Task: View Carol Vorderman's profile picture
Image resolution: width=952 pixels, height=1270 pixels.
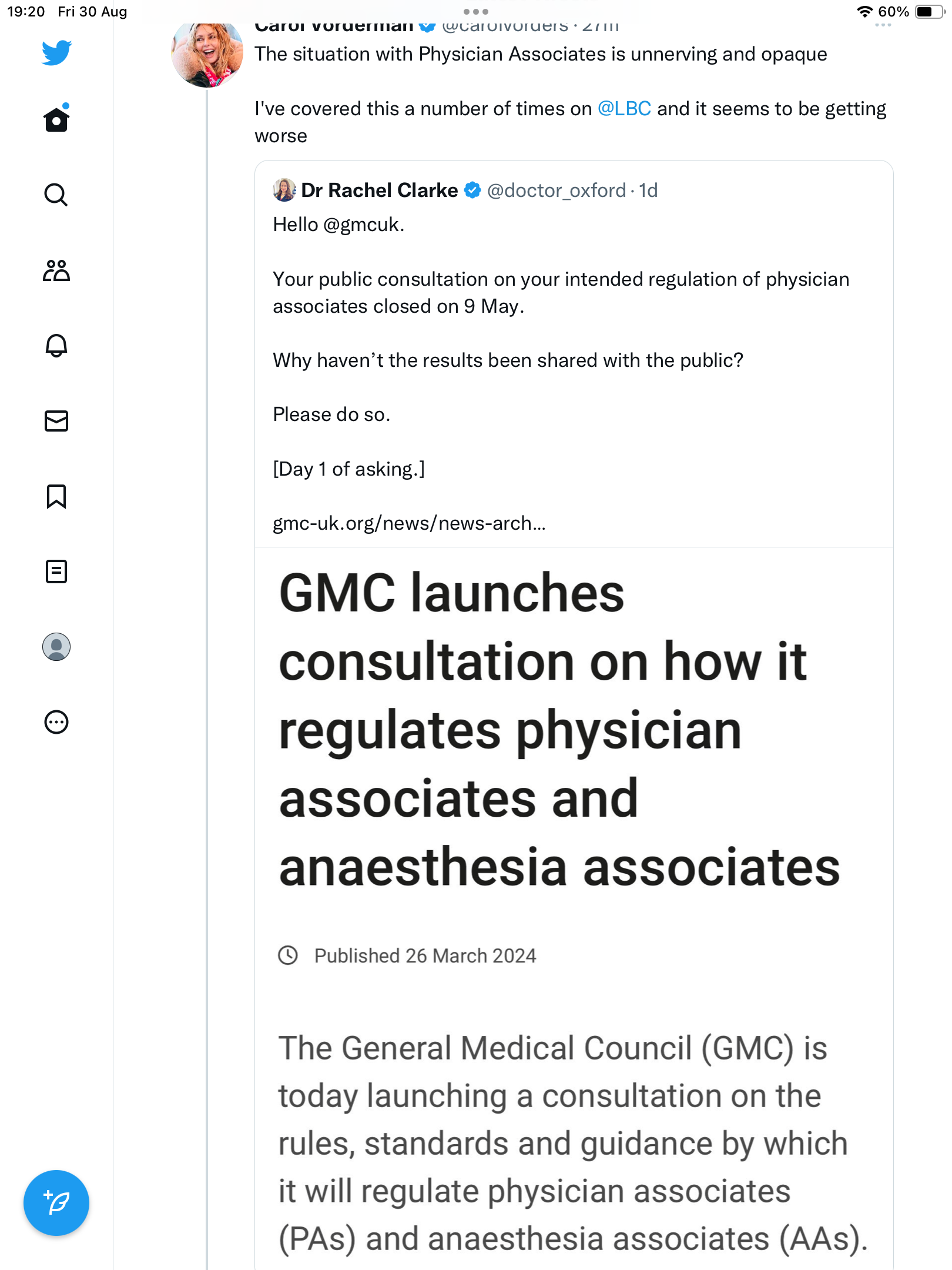Action: [x=207, y=53]
